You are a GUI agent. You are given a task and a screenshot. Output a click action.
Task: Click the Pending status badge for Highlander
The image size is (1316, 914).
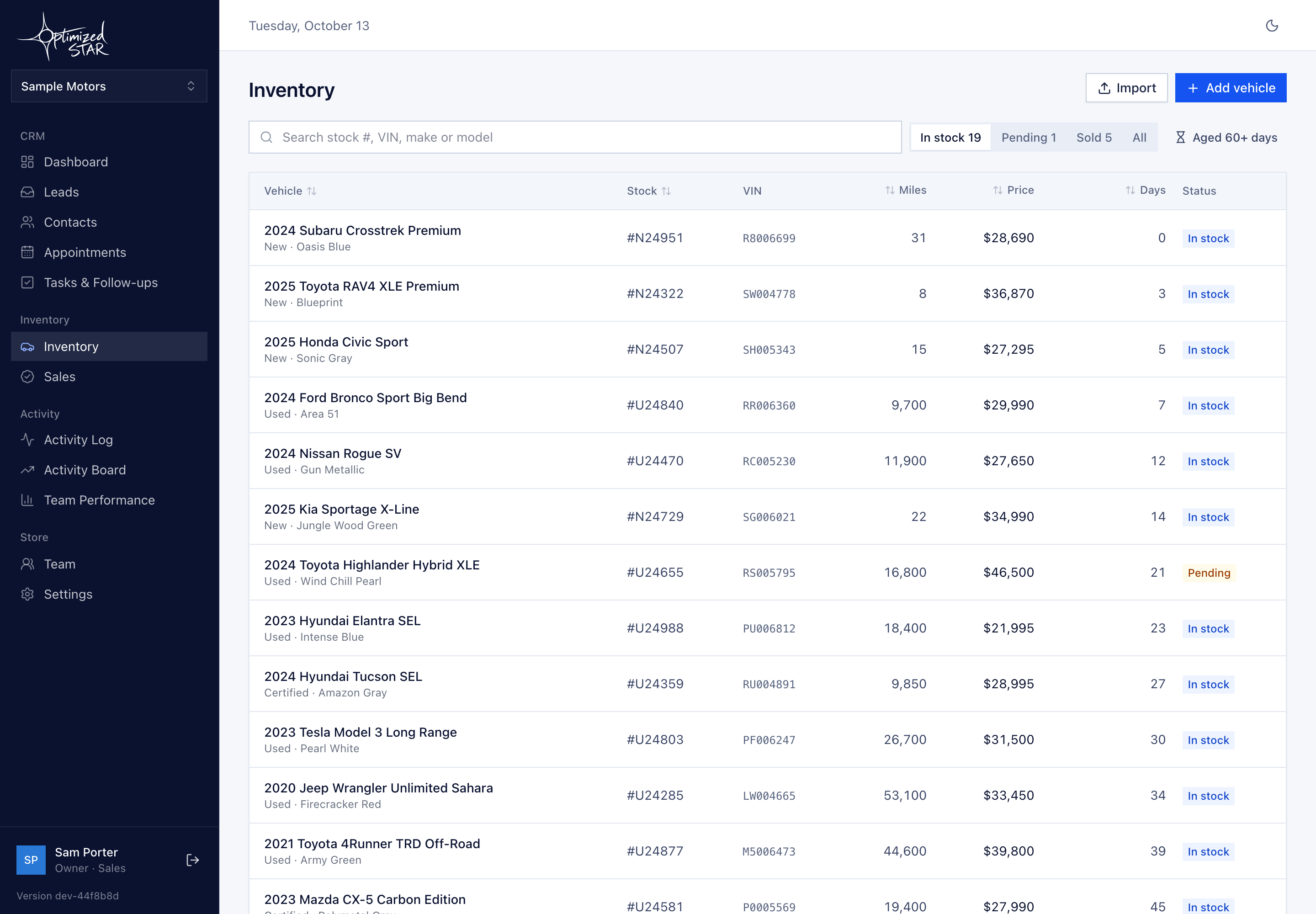[1208, 573]
